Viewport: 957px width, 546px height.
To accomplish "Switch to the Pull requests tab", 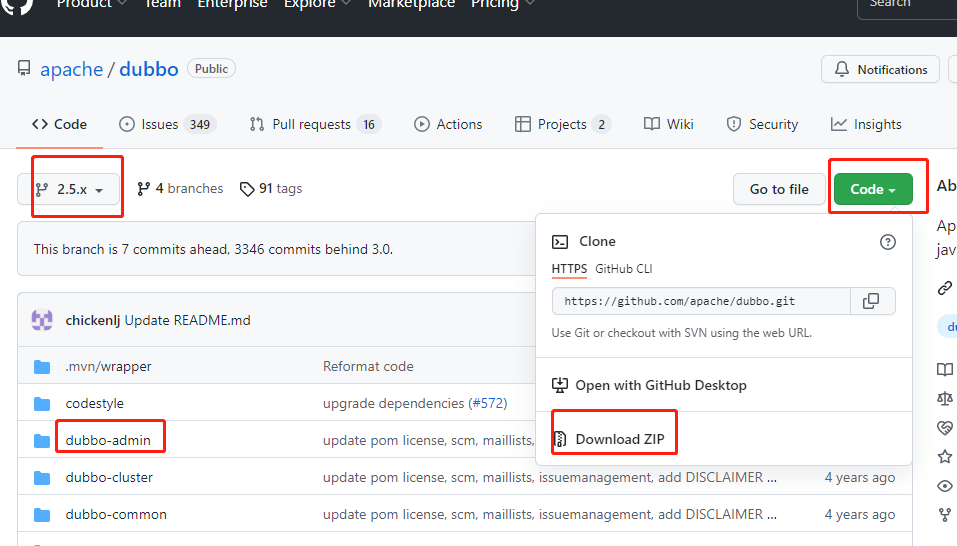I will click(315, 124).
